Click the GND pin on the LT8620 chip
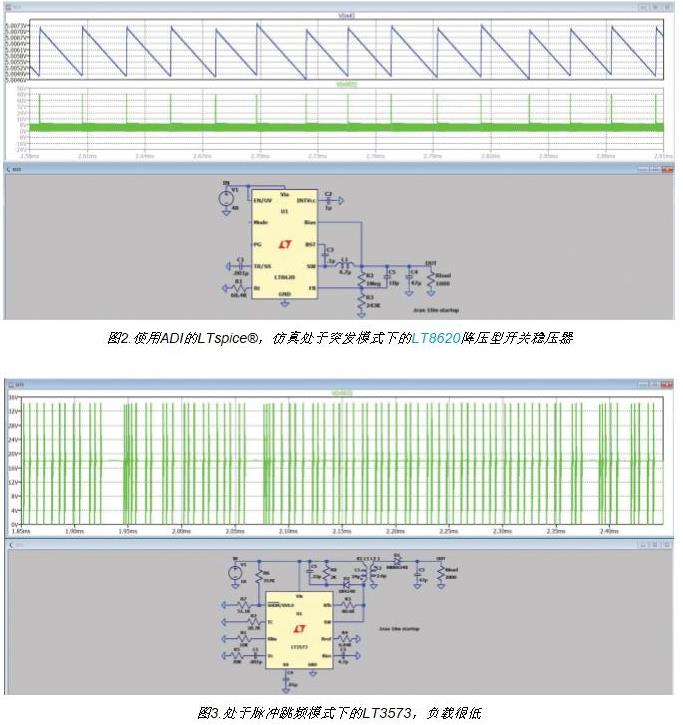Image resolution: width=683 pixels, height=725 pixels. point(286,294)
